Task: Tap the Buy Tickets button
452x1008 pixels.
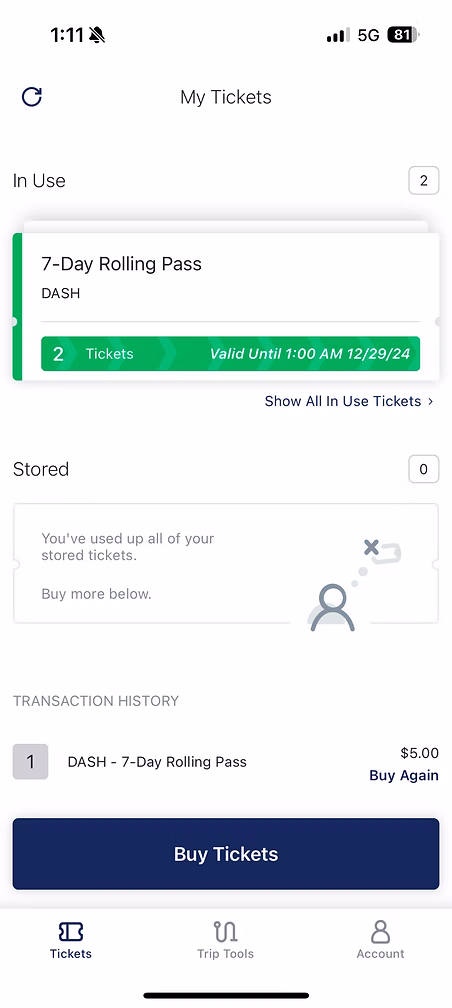Action: pyautogui.click(x=226, y=854)
